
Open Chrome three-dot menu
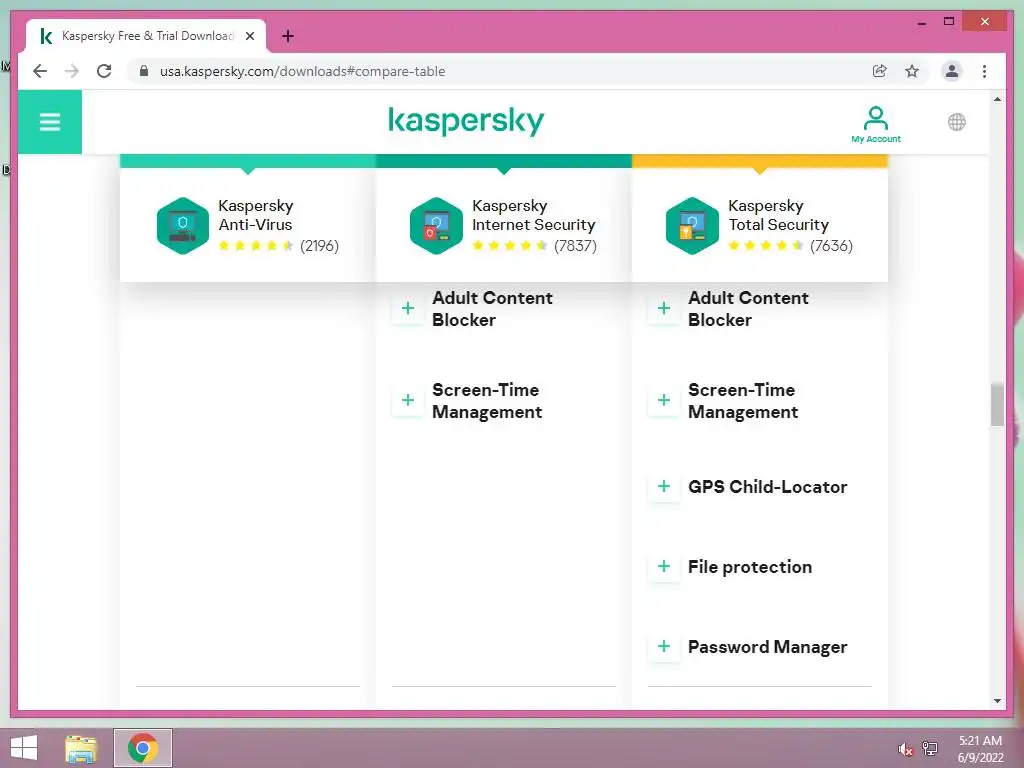tap(984, 71)
